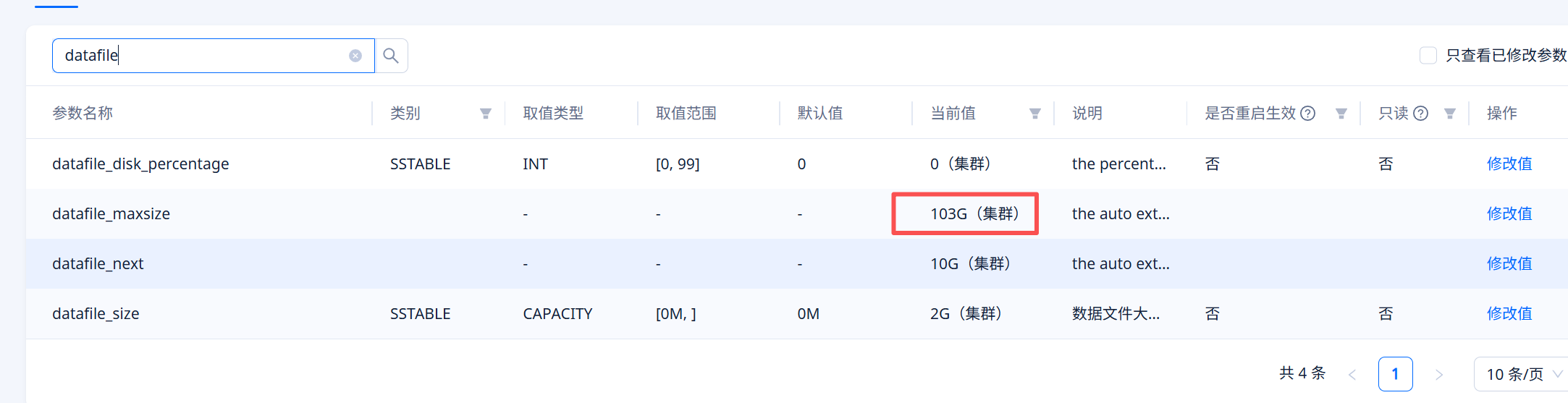
Task: Click the help icon beside 是否重启生效
Action: (x=1308, y=114)
